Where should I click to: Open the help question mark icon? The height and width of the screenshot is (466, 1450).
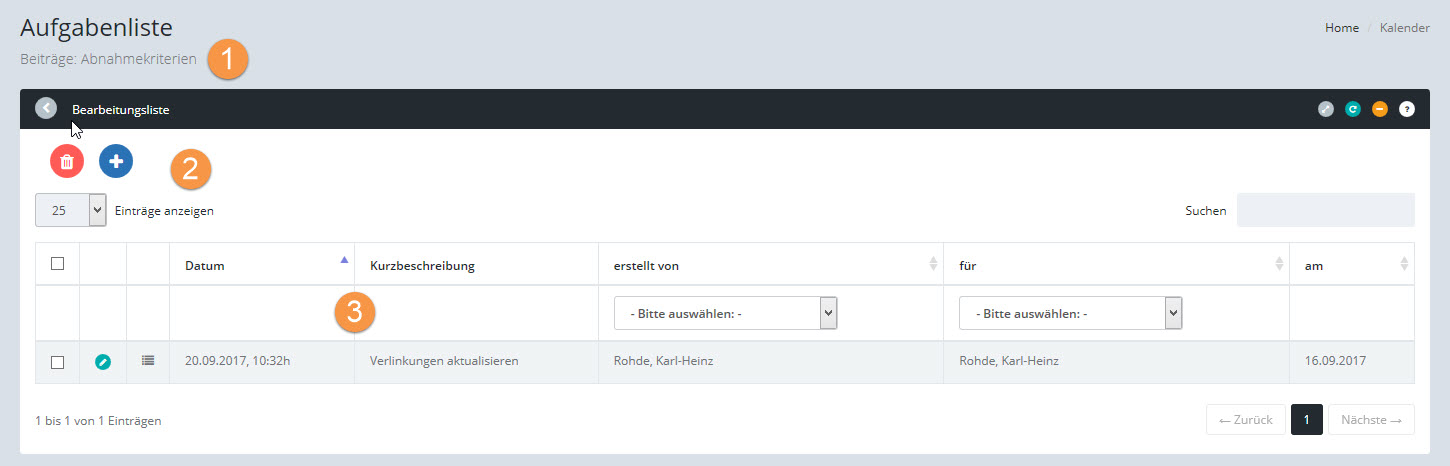pyautogui.click(x=1407, y=109)
